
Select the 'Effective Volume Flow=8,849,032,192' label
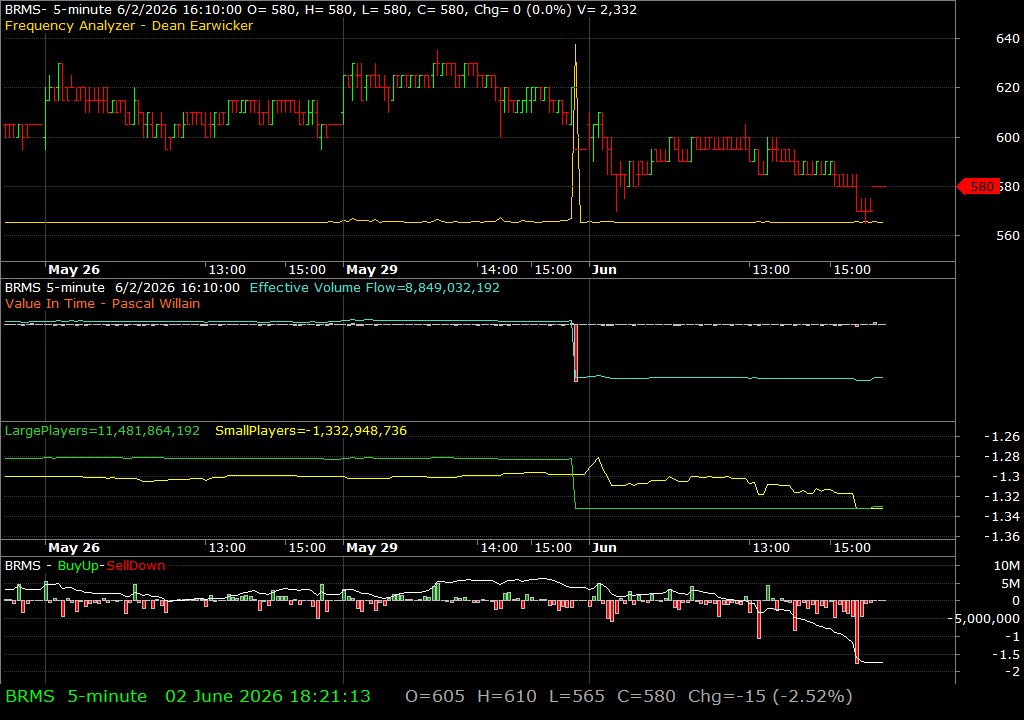(x=375, y=287)
